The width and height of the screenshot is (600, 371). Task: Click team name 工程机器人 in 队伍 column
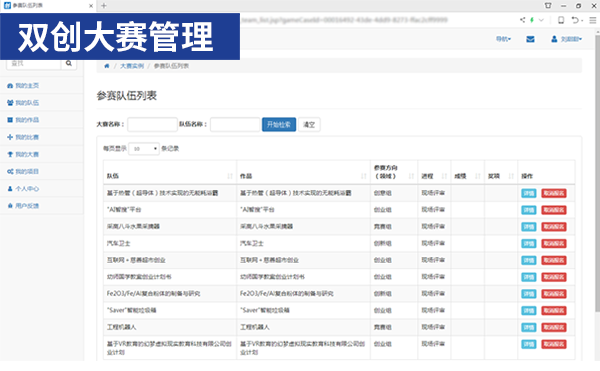pos(122,327)
